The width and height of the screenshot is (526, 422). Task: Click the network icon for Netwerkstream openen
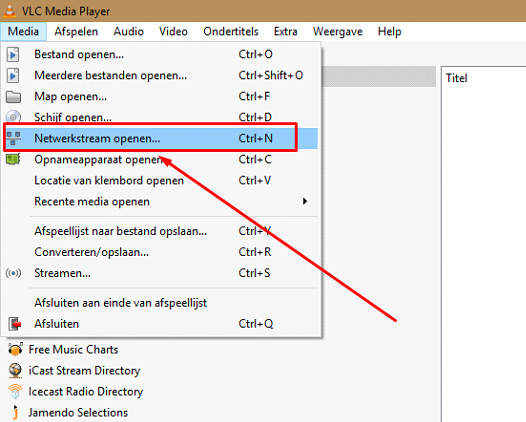coord(13,138)
